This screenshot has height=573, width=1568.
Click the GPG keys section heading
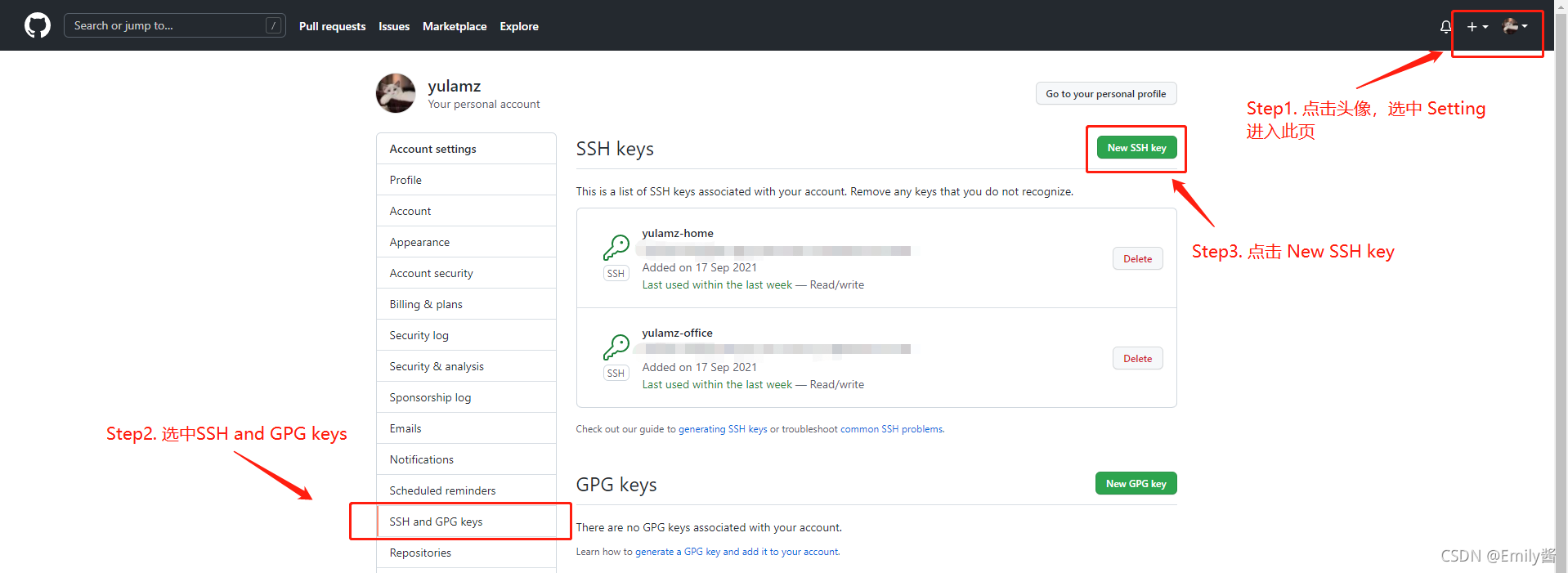(x=616, y=485)
